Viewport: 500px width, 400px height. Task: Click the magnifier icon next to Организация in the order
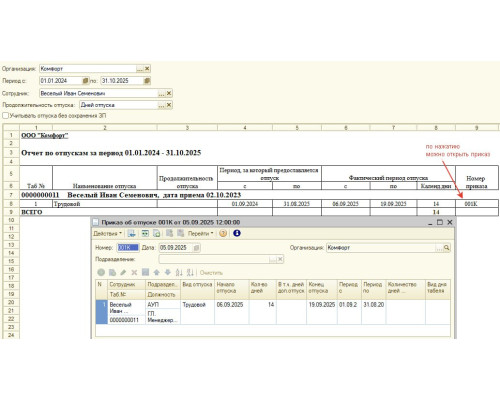(x=447, y=248)
